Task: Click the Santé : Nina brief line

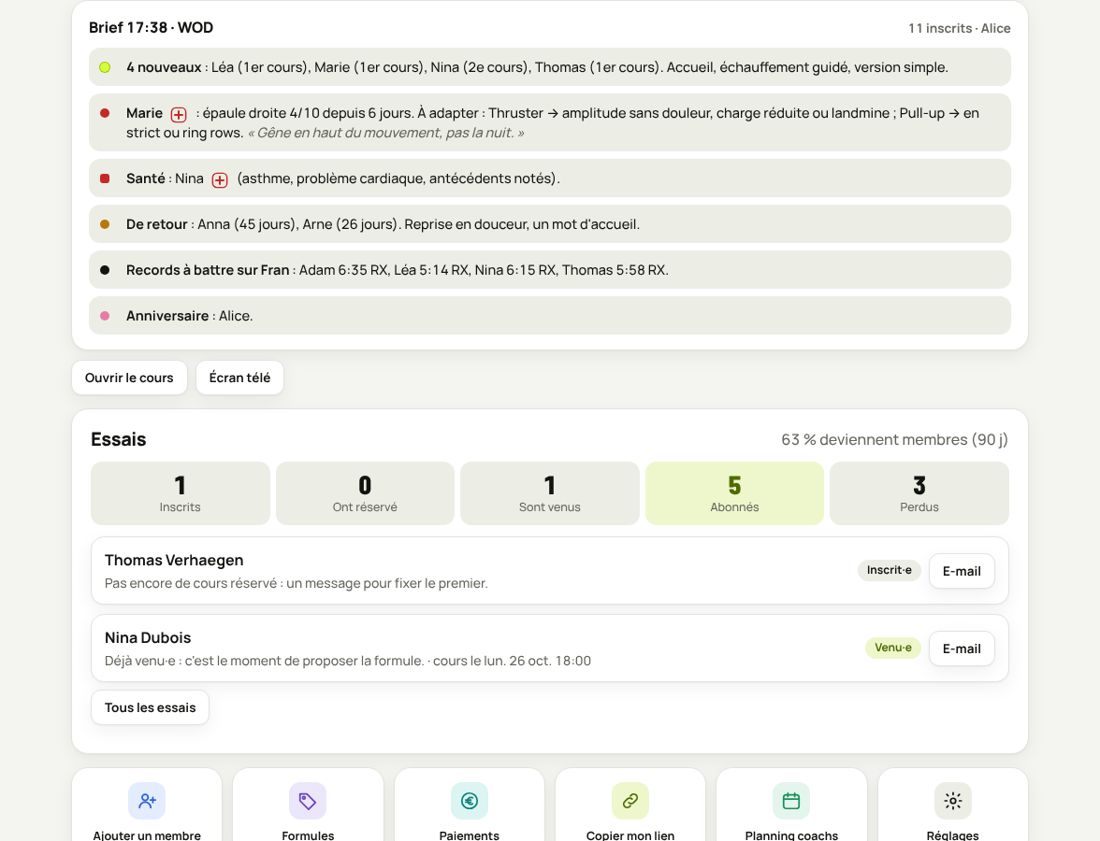Action: (550, 178)
